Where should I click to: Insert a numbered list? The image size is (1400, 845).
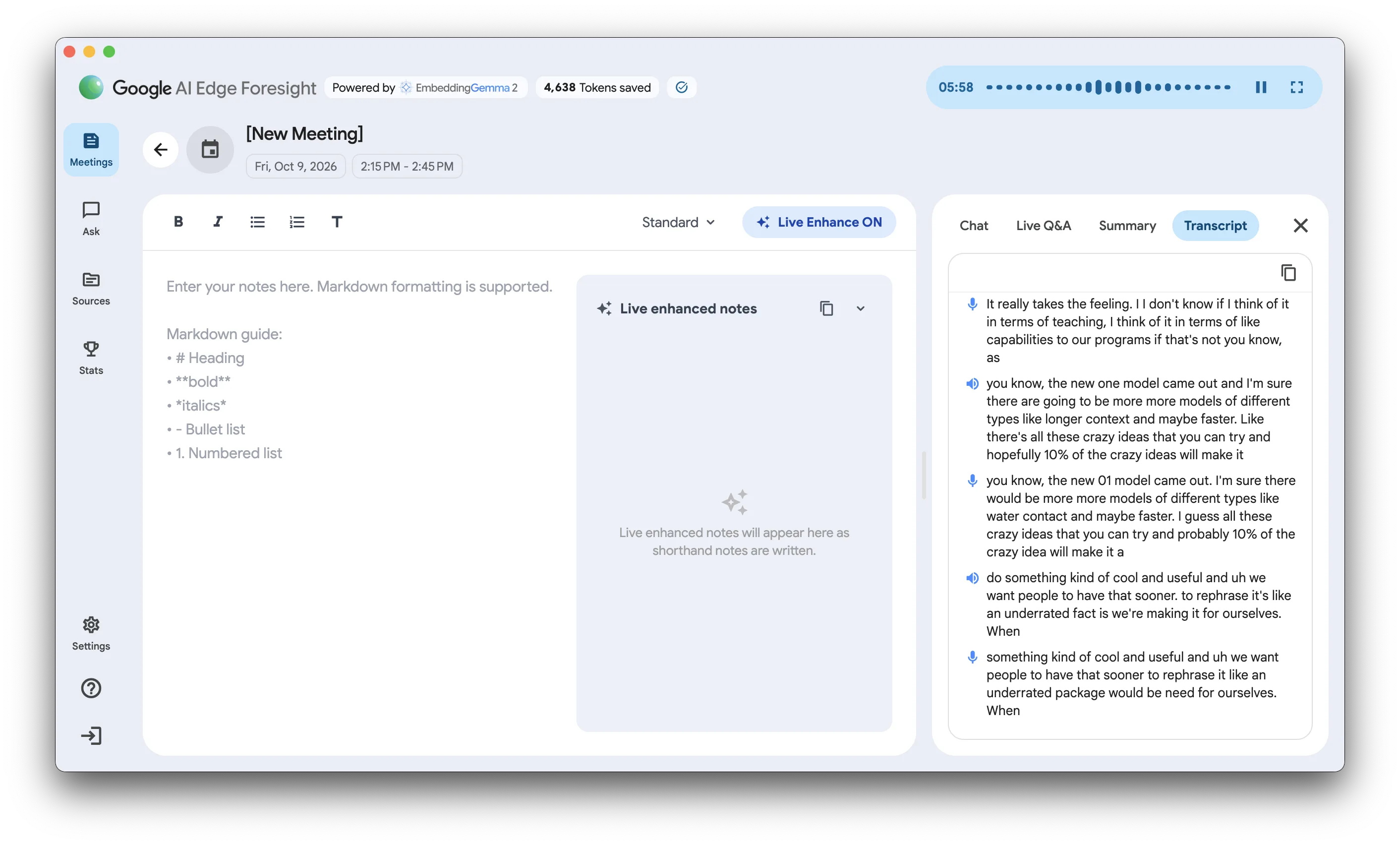pos(297,222)
